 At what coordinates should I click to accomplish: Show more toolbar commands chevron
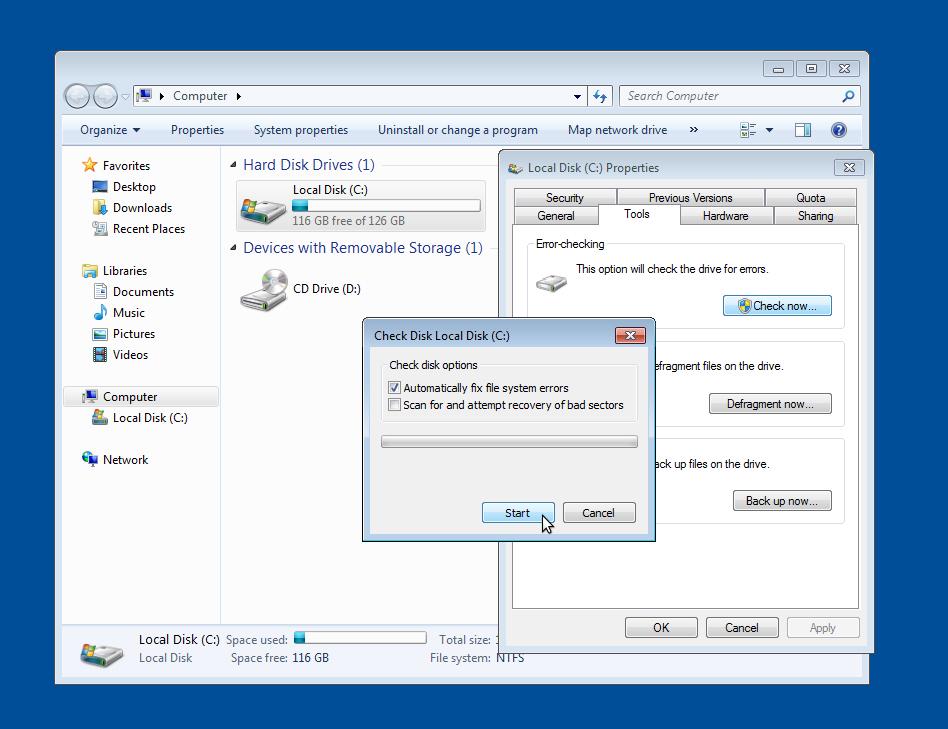click(x=693, y=129)
